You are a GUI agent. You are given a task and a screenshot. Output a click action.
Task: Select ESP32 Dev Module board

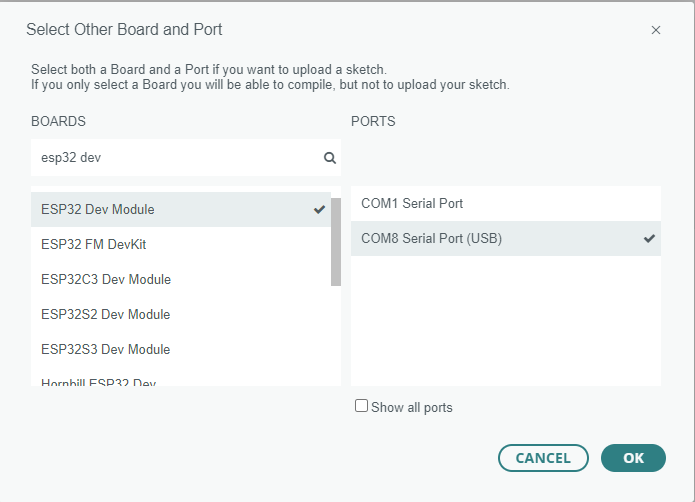pos(98,209)
